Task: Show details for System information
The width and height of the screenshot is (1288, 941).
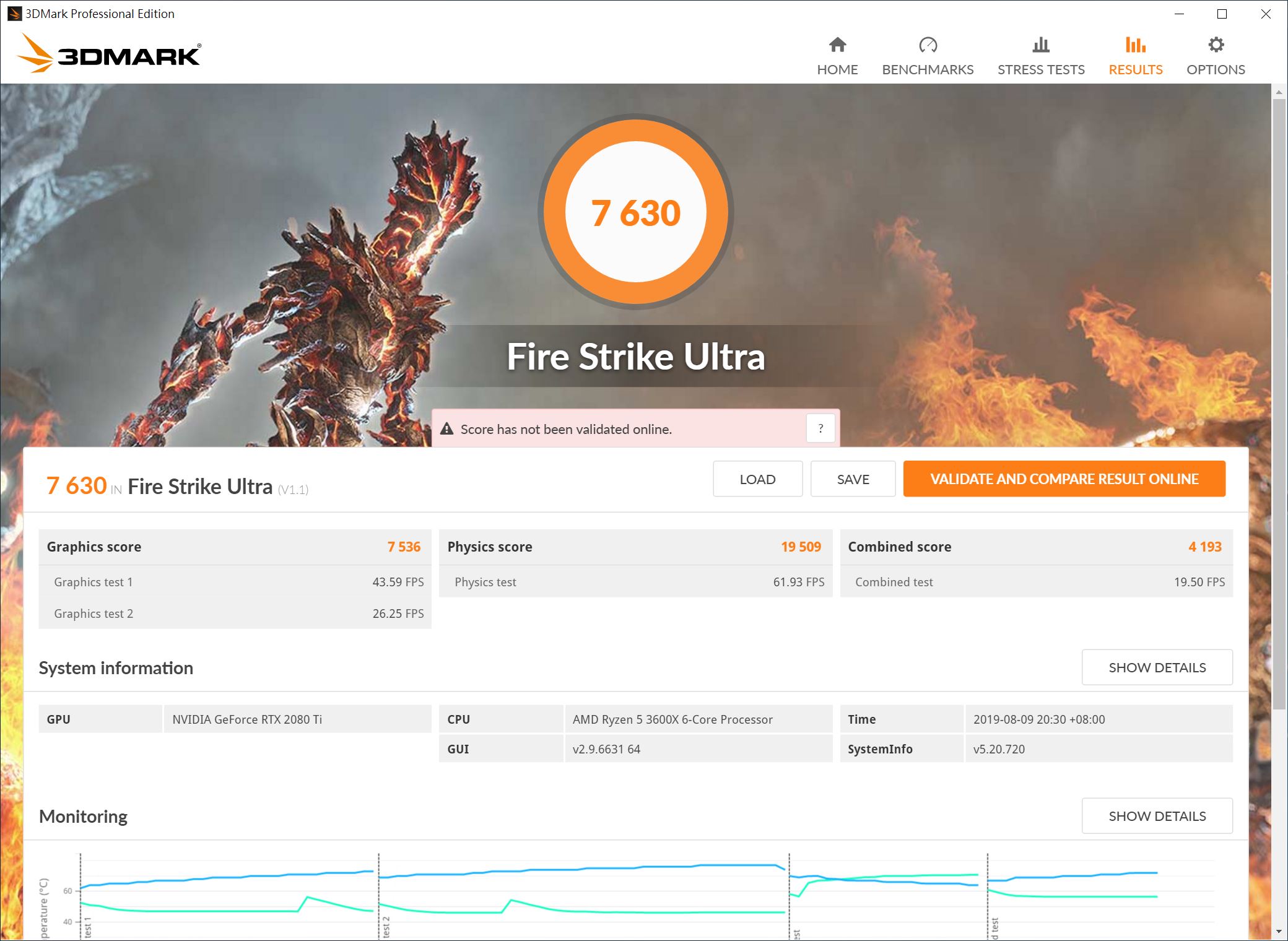Action: [1157, 667]
